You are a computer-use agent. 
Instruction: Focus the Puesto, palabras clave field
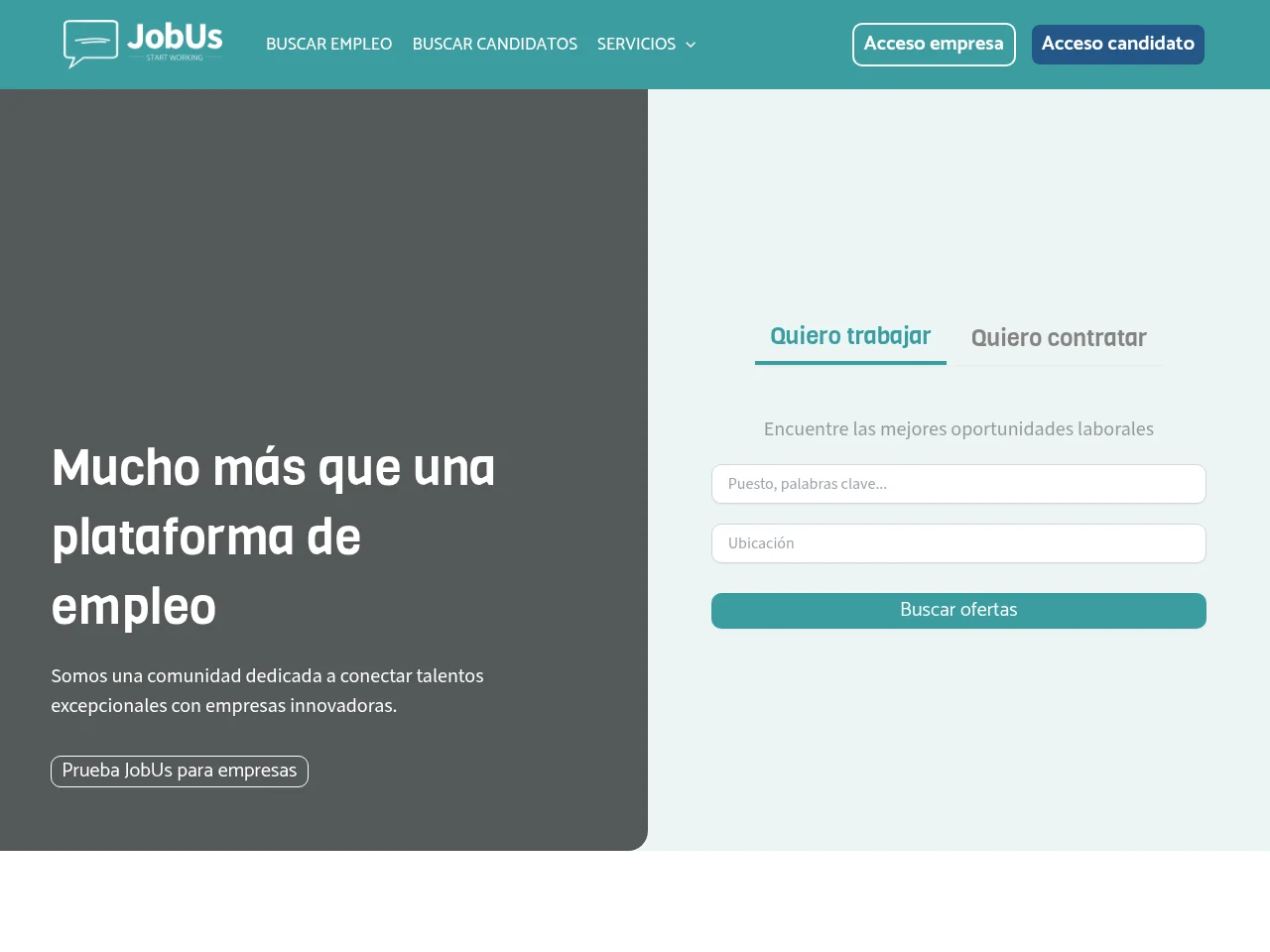point(958,484)
